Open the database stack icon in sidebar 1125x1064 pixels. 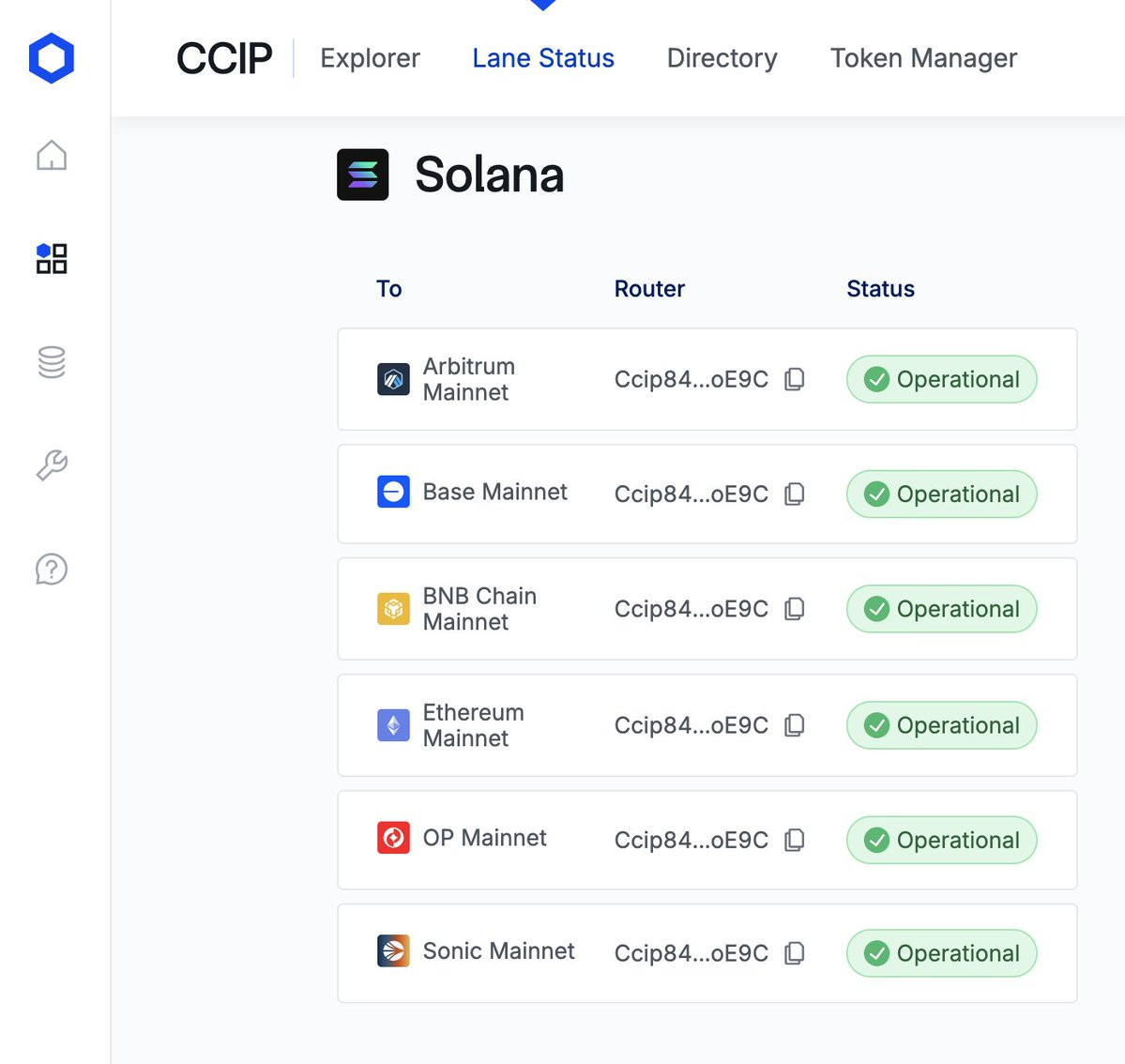52,362
